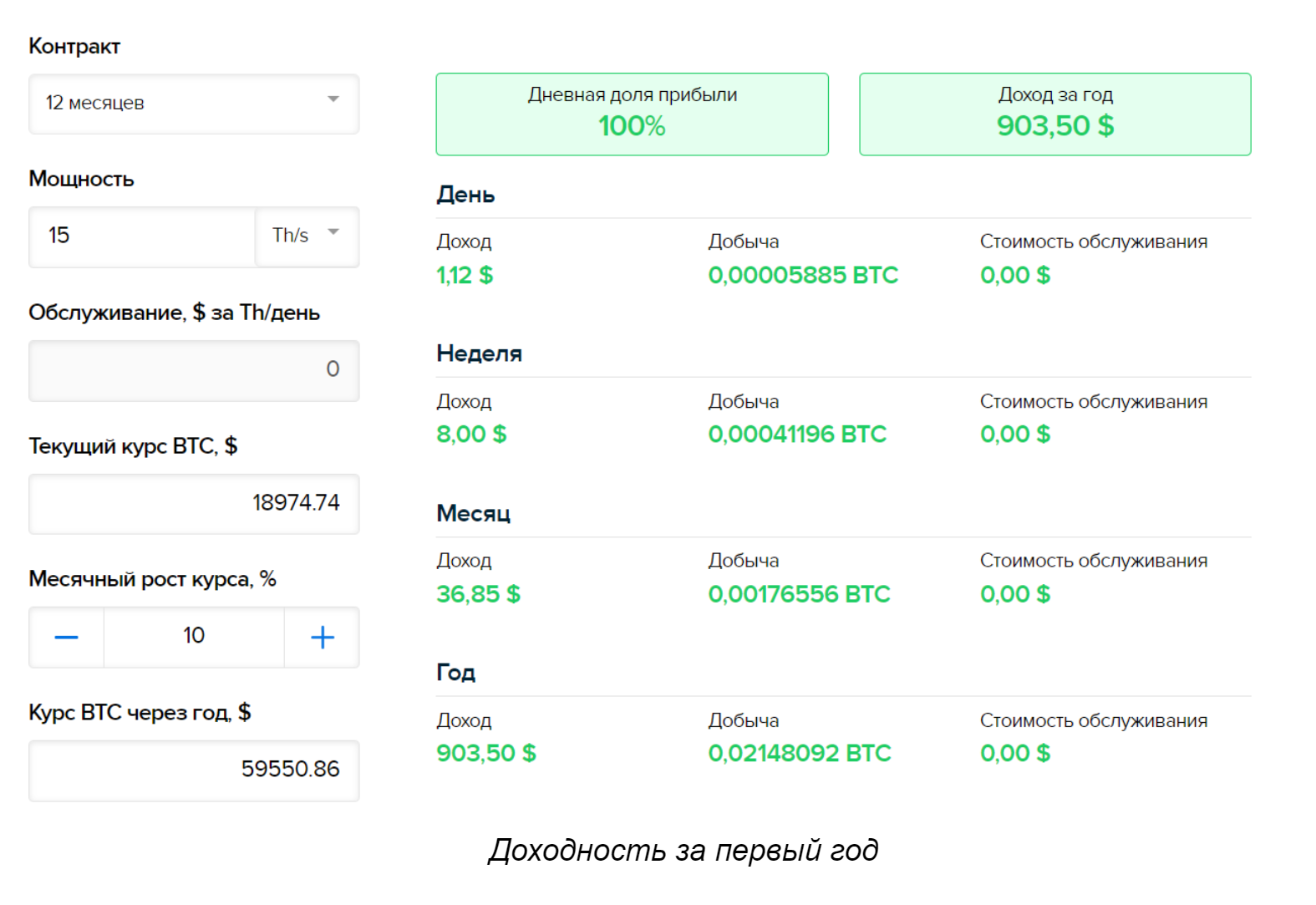Click weekly mining value 0,00041196 BTC
The image size is (1316, 905).
click(x=797, y=435)
